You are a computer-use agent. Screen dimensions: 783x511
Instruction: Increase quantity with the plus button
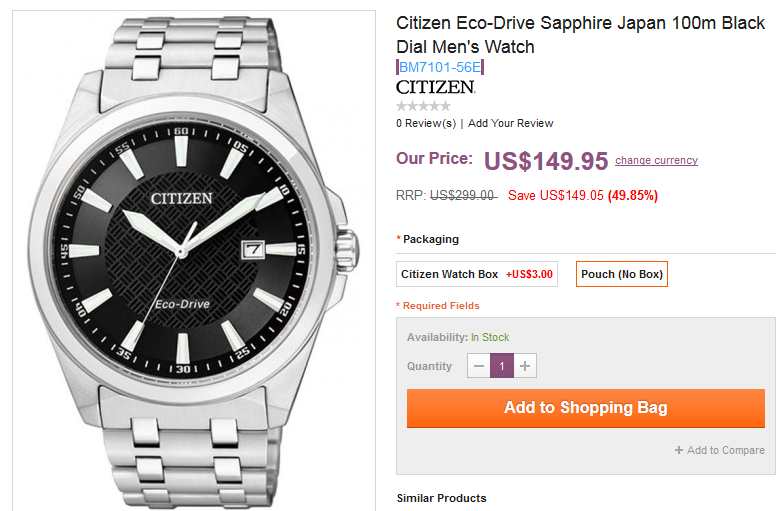(526, 367)
